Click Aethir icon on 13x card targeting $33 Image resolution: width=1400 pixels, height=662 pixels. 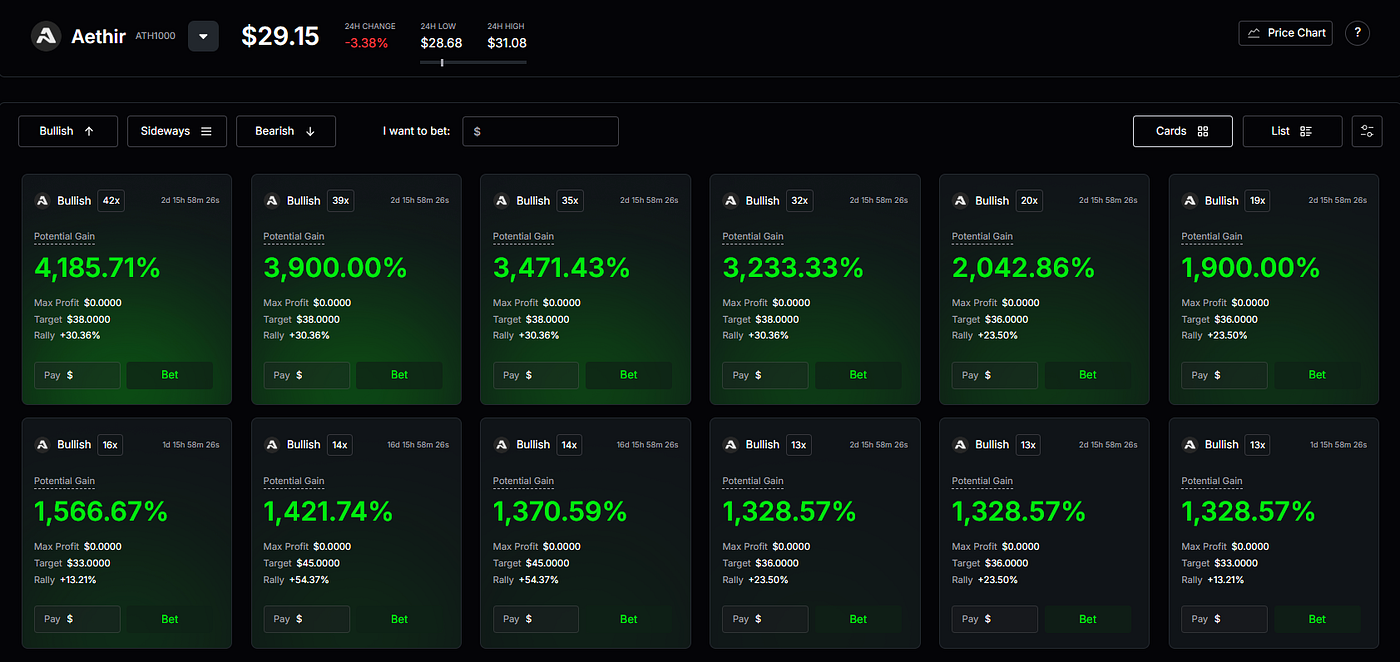1190,444
